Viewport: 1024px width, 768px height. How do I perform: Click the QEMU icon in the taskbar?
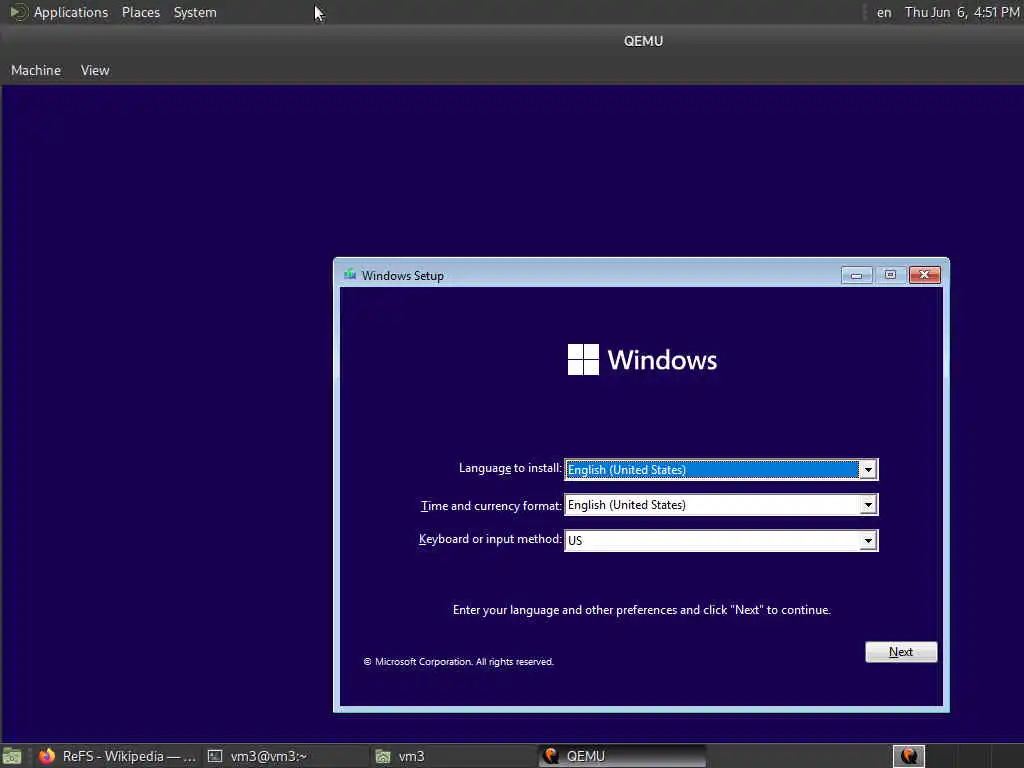[x=551, y=756]
